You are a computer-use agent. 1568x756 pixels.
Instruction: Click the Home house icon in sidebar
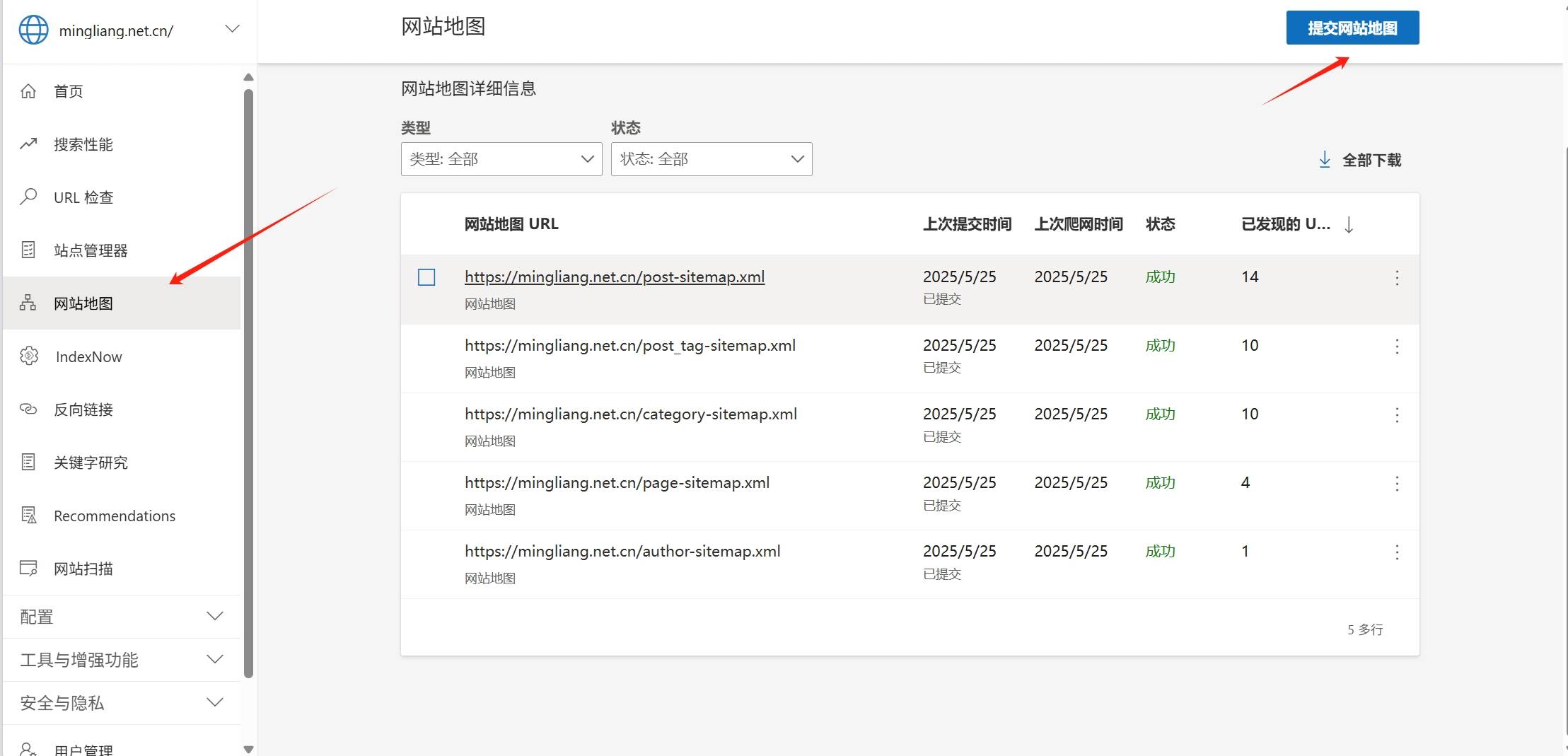click(x=28, y=91)
